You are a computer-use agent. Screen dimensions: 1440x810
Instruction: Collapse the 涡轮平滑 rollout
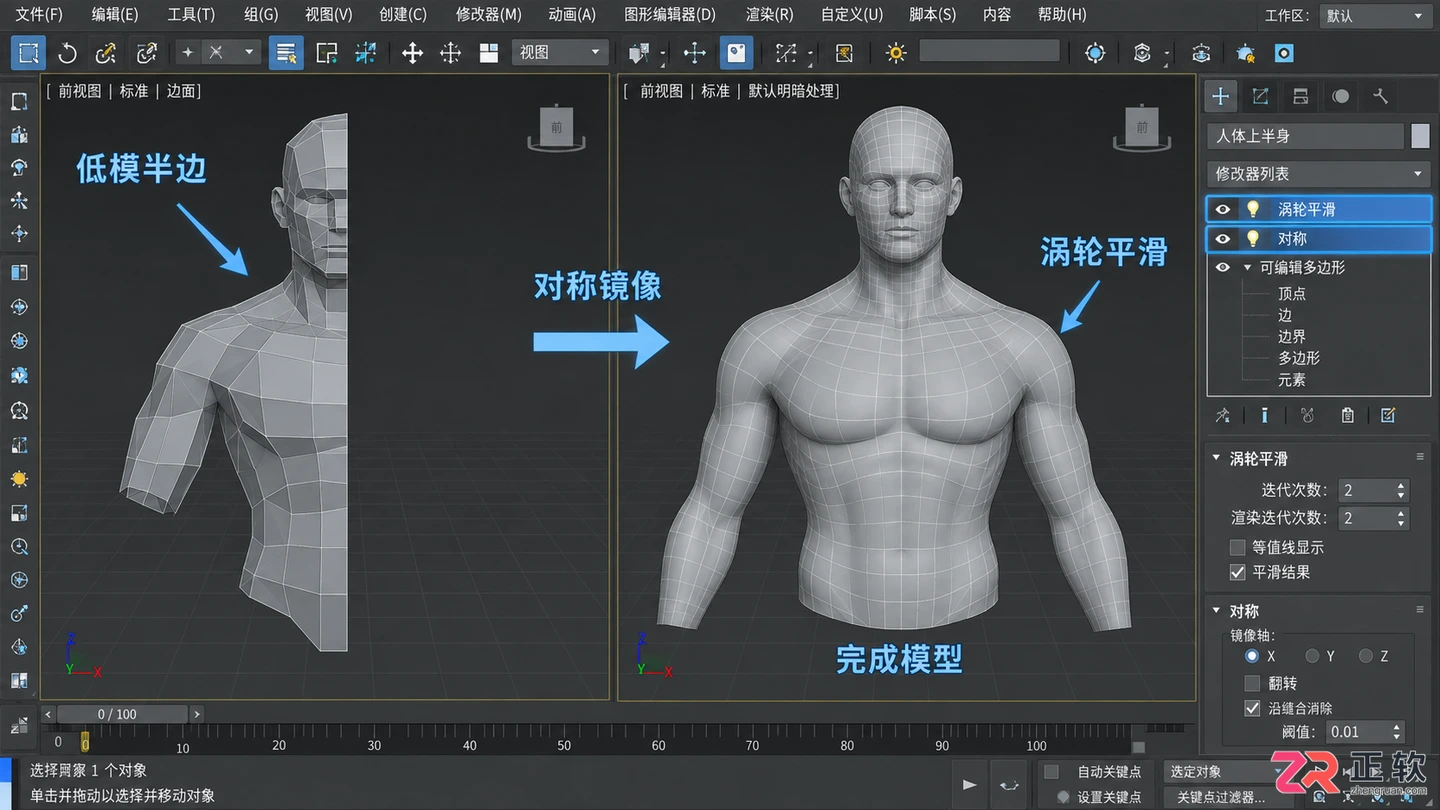[x=1216, y=459]
